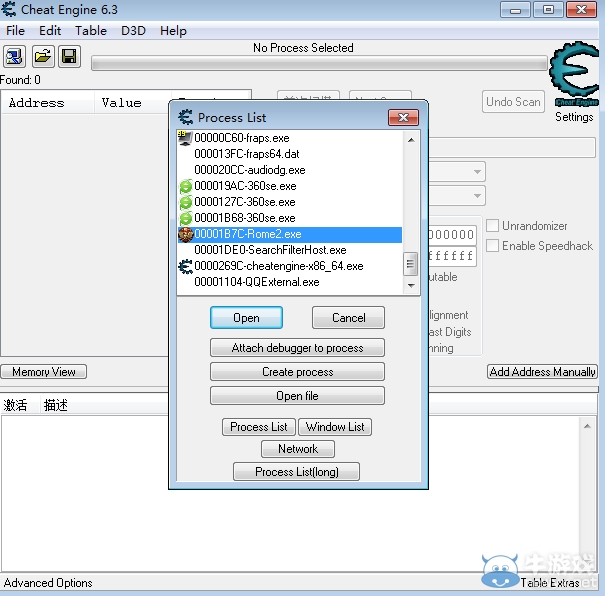The height and width of the screenshot is (596, 605).
Task: Click the scan progress bar
Action: (319, 63)
